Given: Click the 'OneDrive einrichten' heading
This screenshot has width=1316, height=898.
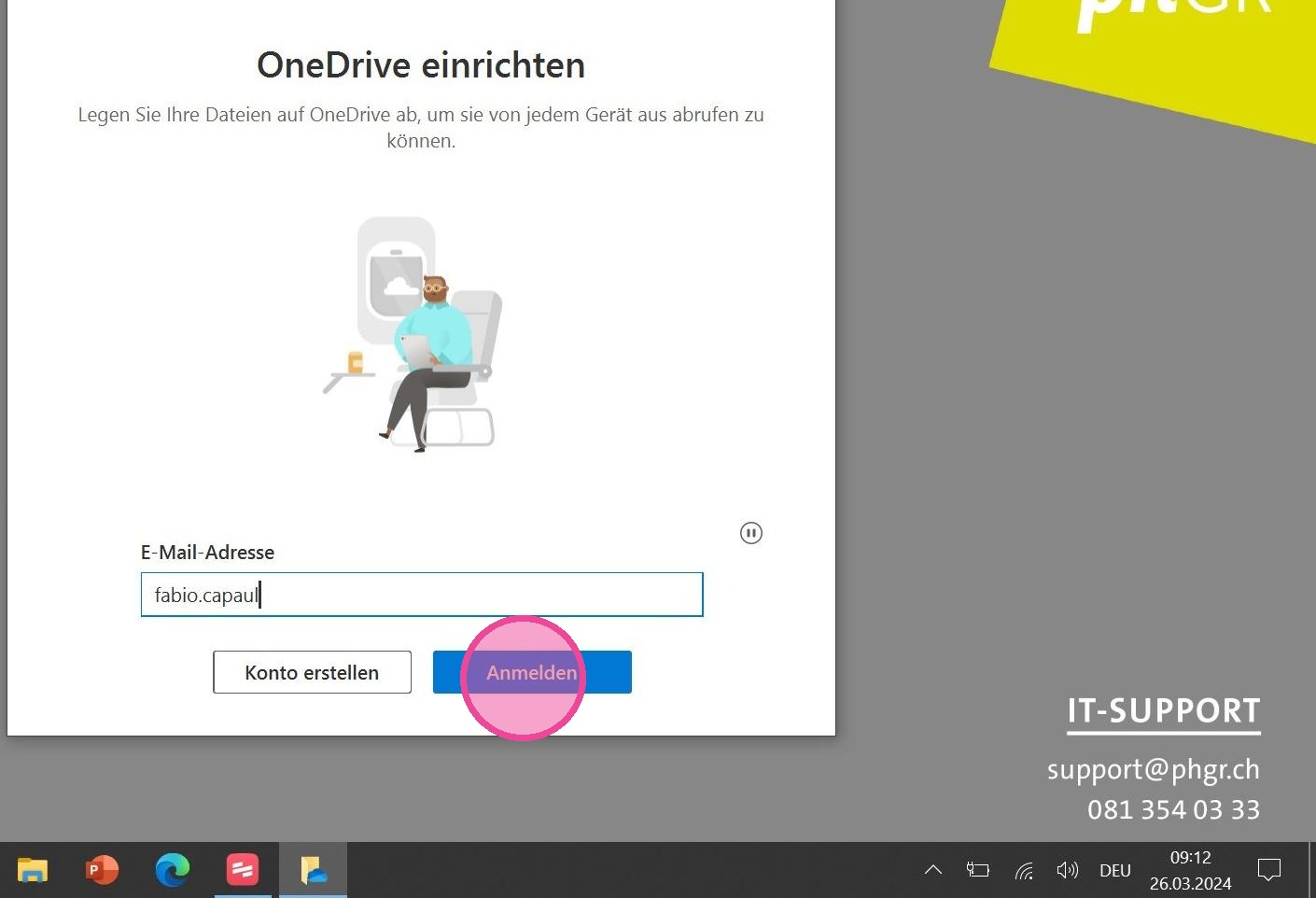Looking at the screenshot, I should point(421,65).
